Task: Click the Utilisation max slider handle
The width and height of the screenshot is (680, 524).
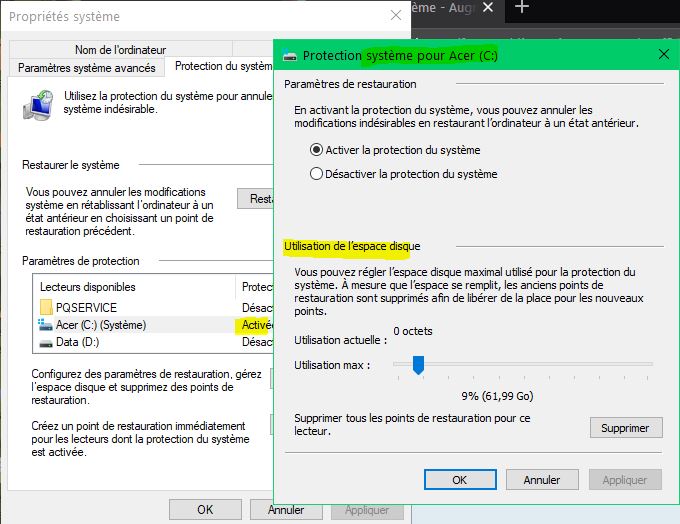Action: 418,365
